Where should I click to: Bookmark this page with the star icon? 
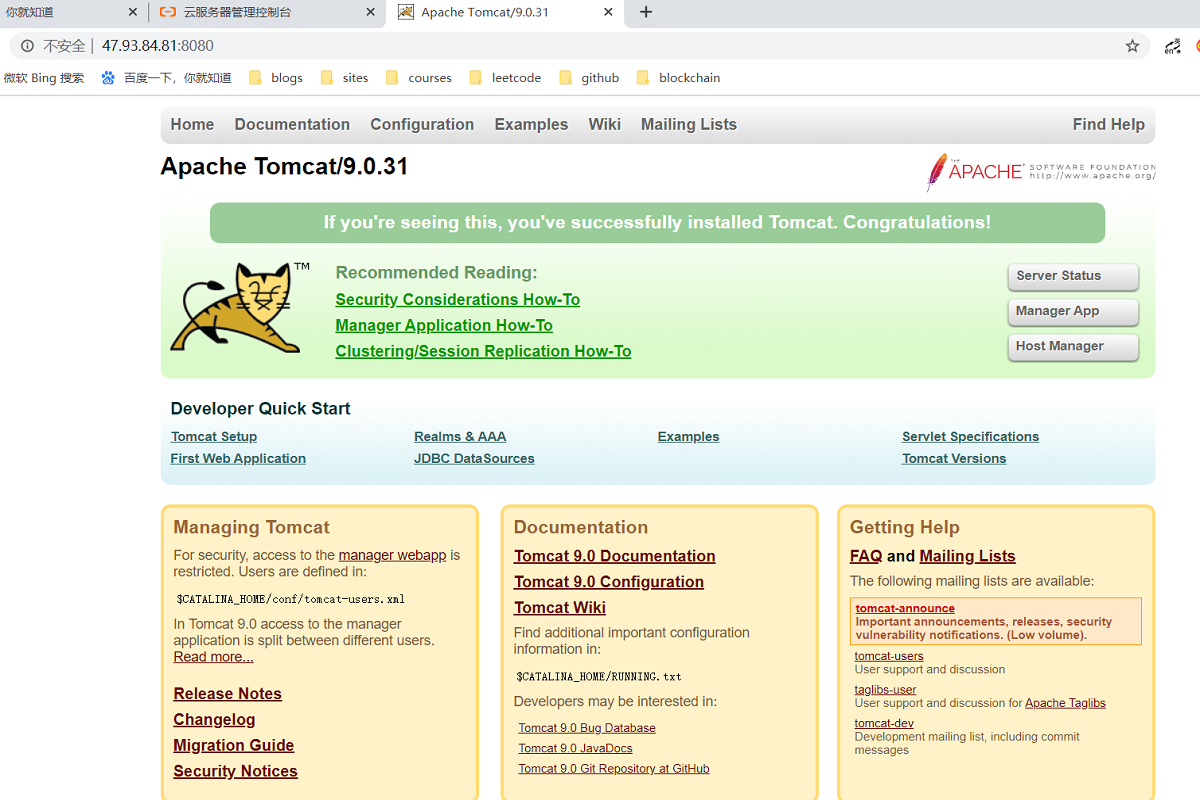click(1132, 46)
